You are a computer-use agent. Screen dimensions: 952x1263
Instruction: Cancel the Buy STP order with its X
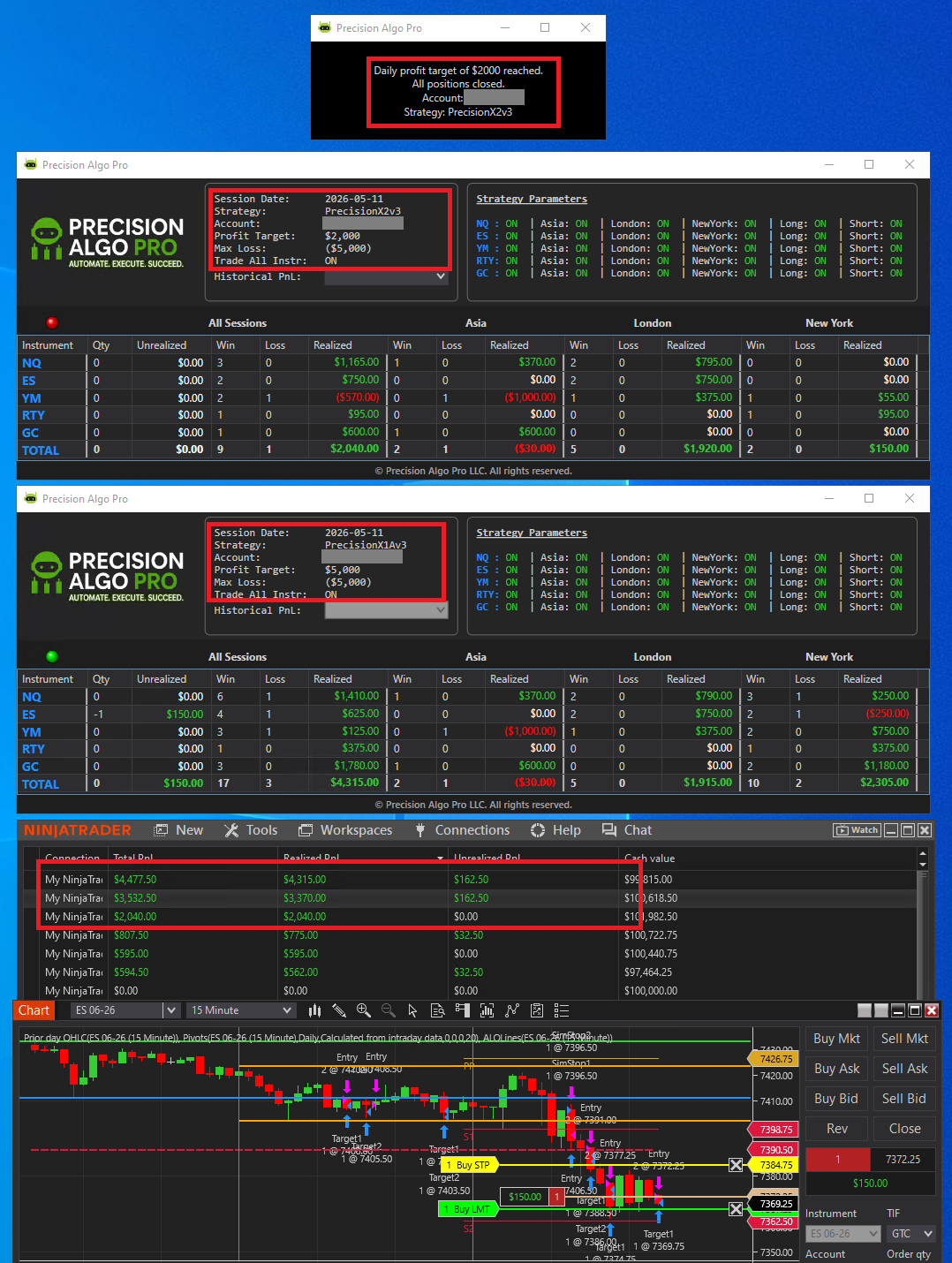point(736,1165)
